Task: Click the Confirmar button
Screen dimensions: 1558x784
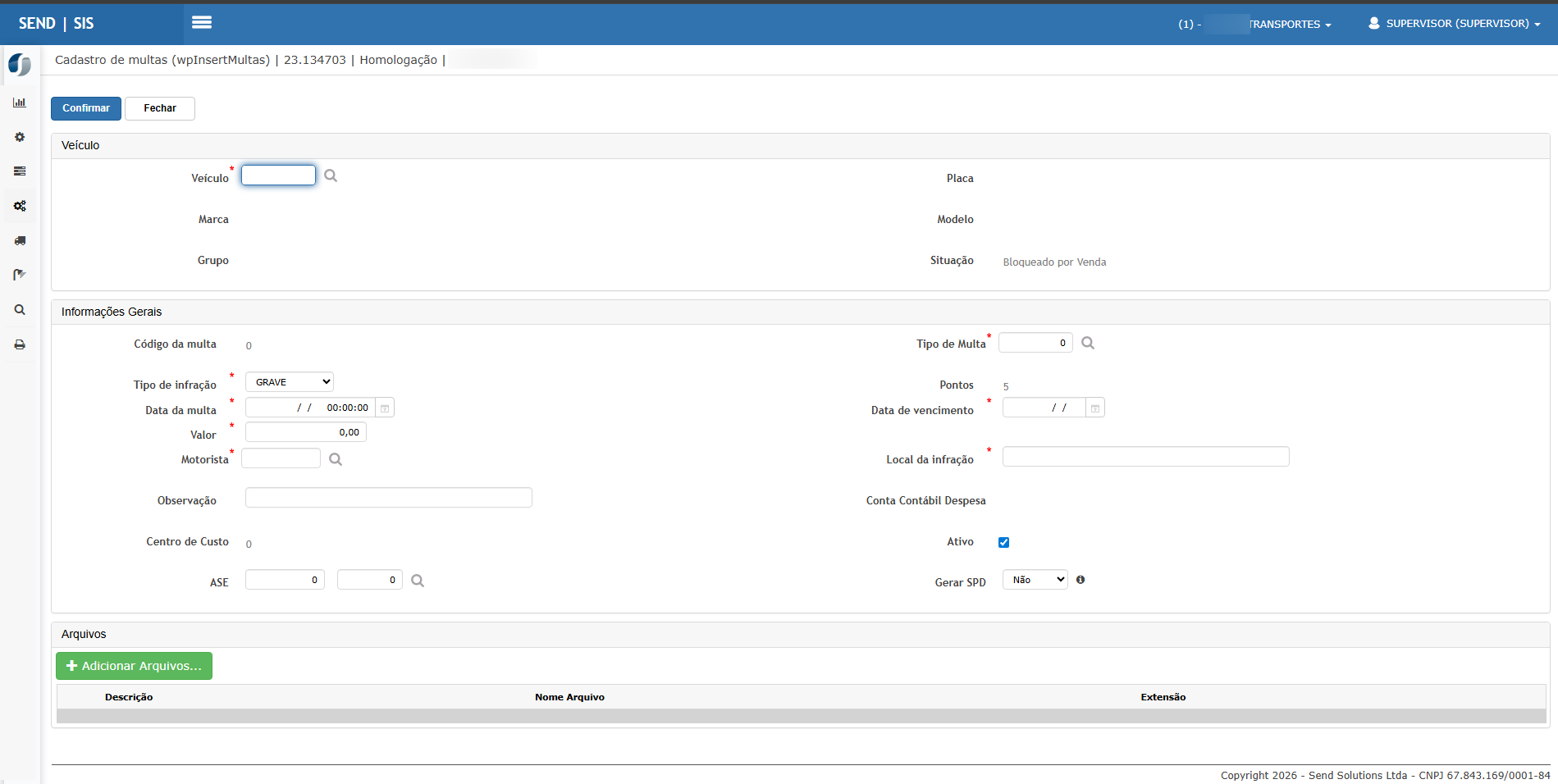Action: coord(86,108)
